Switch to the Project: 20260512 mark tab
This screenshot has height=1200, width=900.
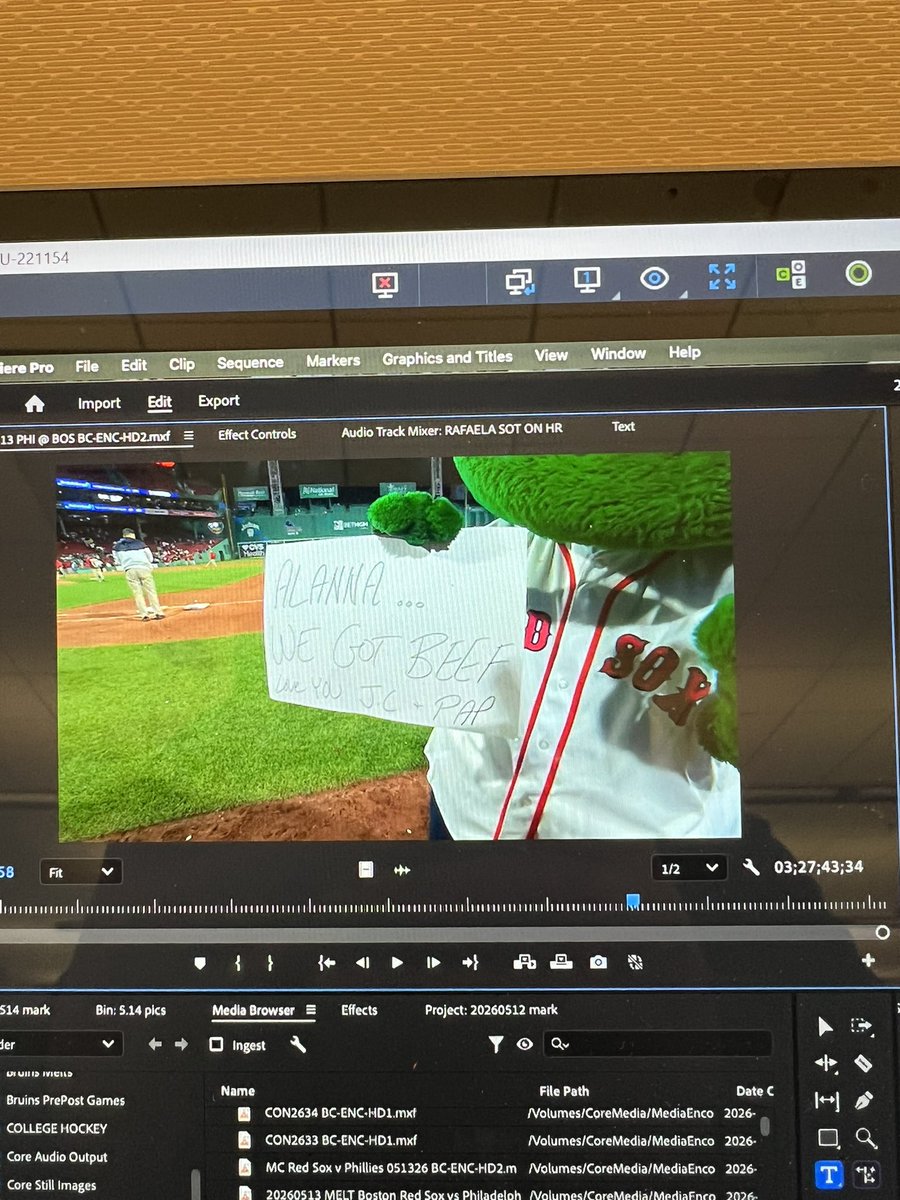tap(491, 1010)
